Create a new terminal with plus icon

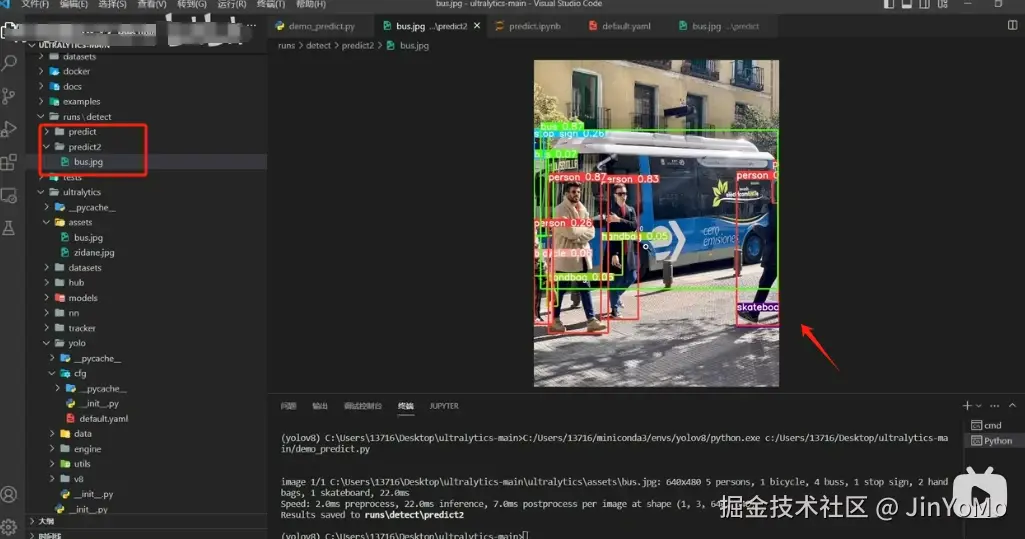point(967,406)
